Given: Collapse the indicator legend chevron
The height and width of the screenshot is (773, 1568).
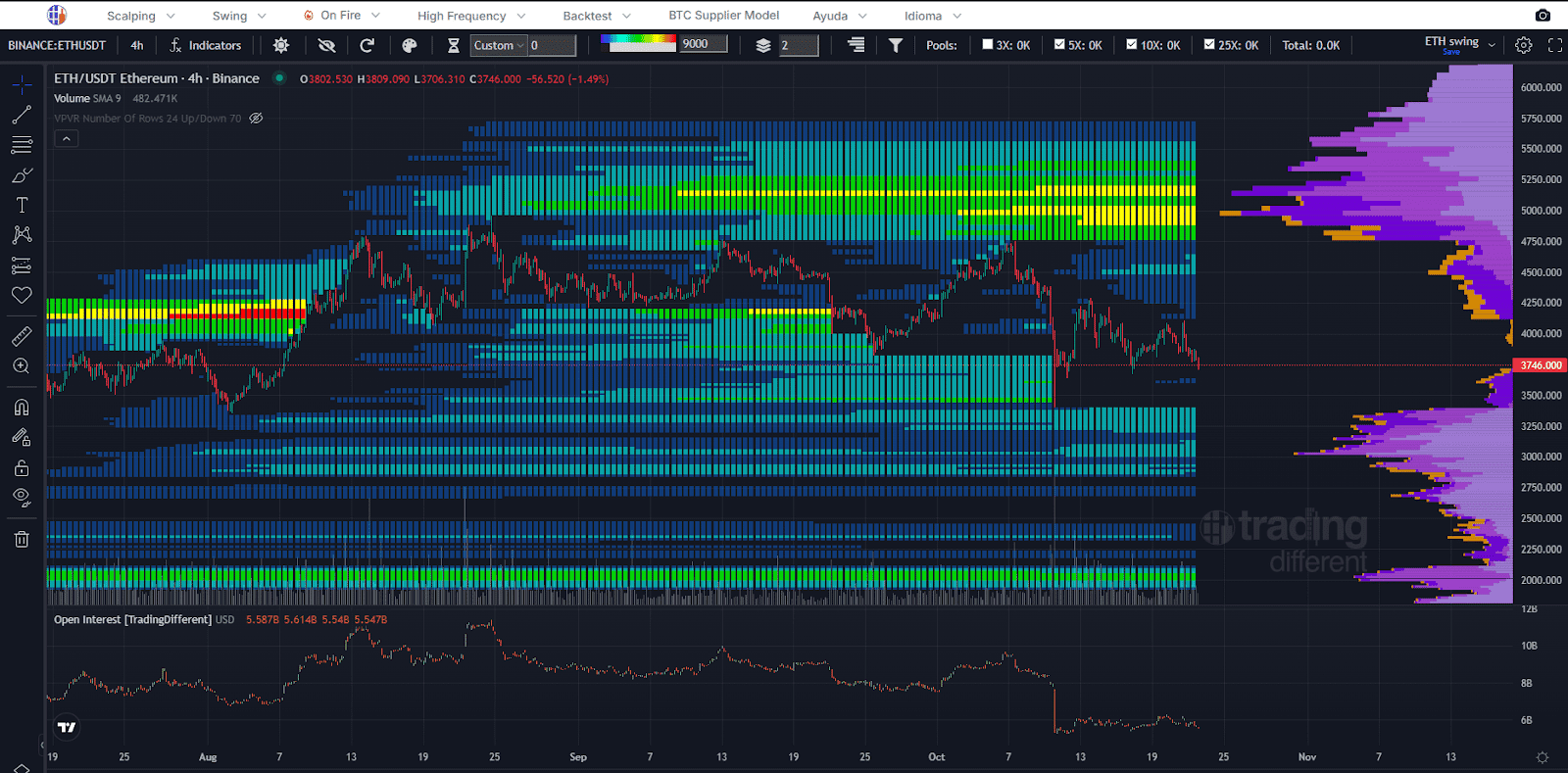Looking at the screenshot, I should pos(67,139).
